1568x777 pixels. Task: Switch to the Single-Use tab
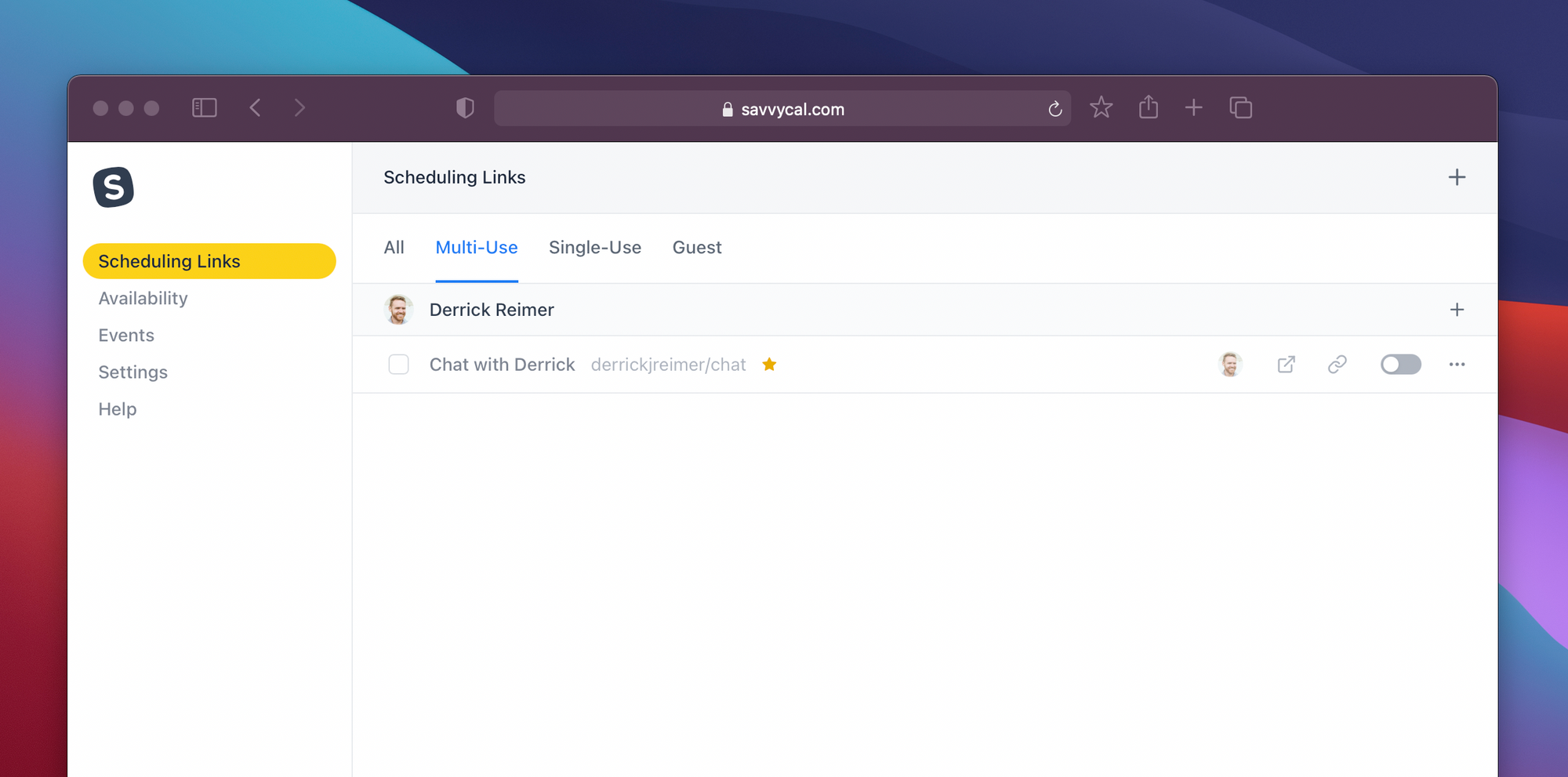(x=594, y=248)
